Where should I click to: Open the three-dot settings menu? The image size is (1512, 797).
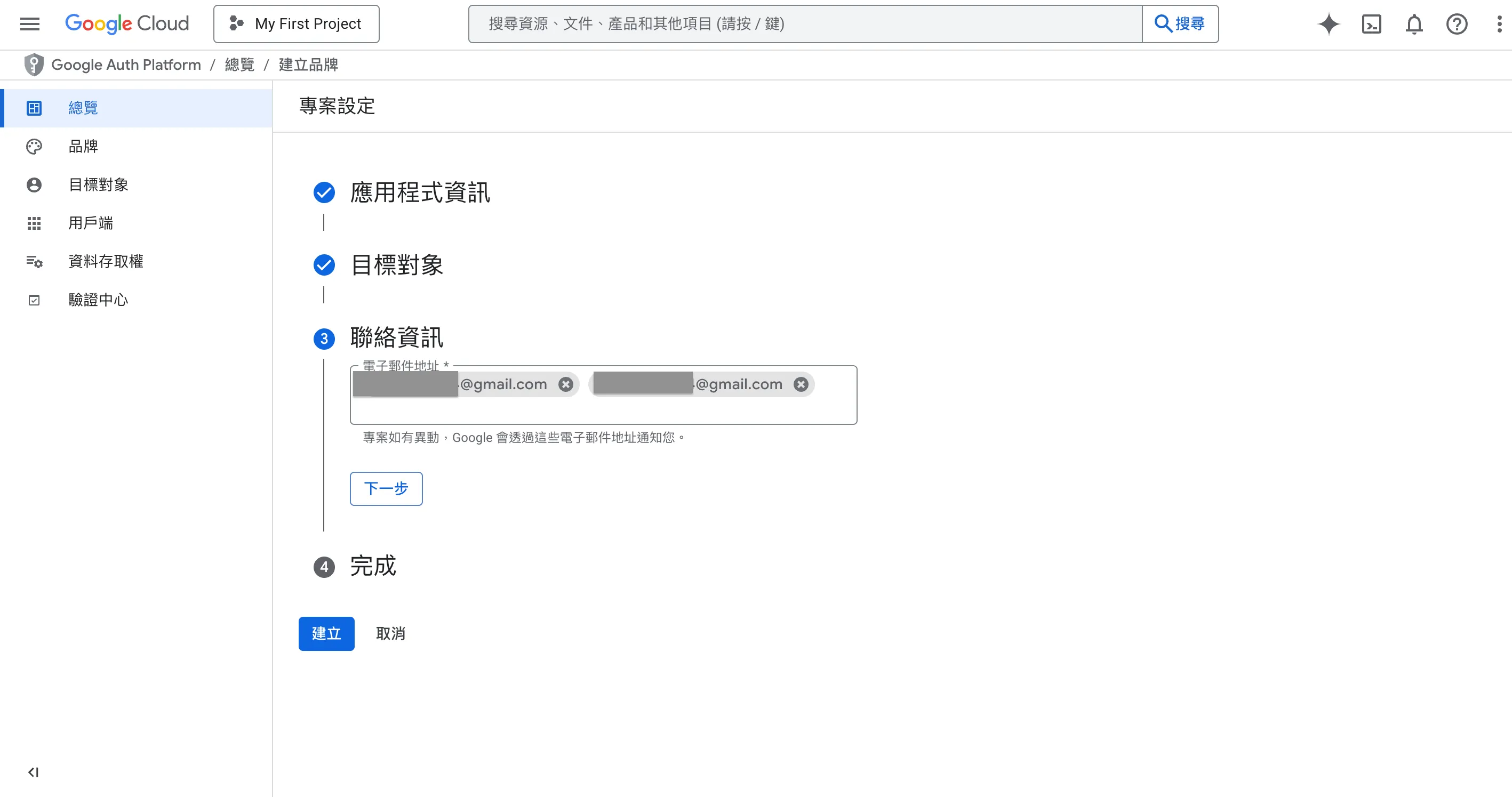point(1499,24)
